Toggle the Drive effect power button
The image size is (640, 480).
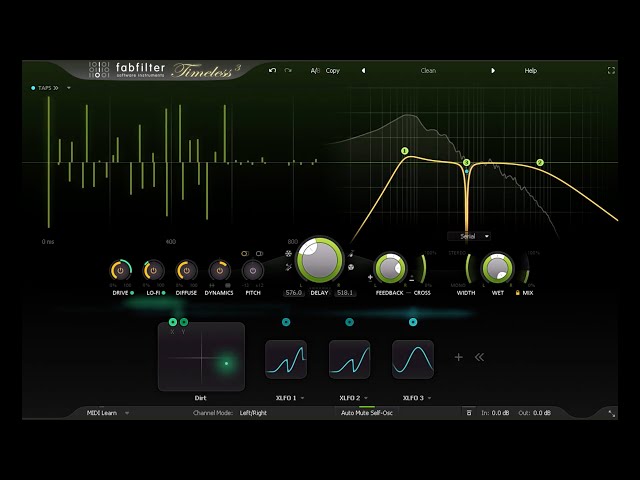coord(120,270)
